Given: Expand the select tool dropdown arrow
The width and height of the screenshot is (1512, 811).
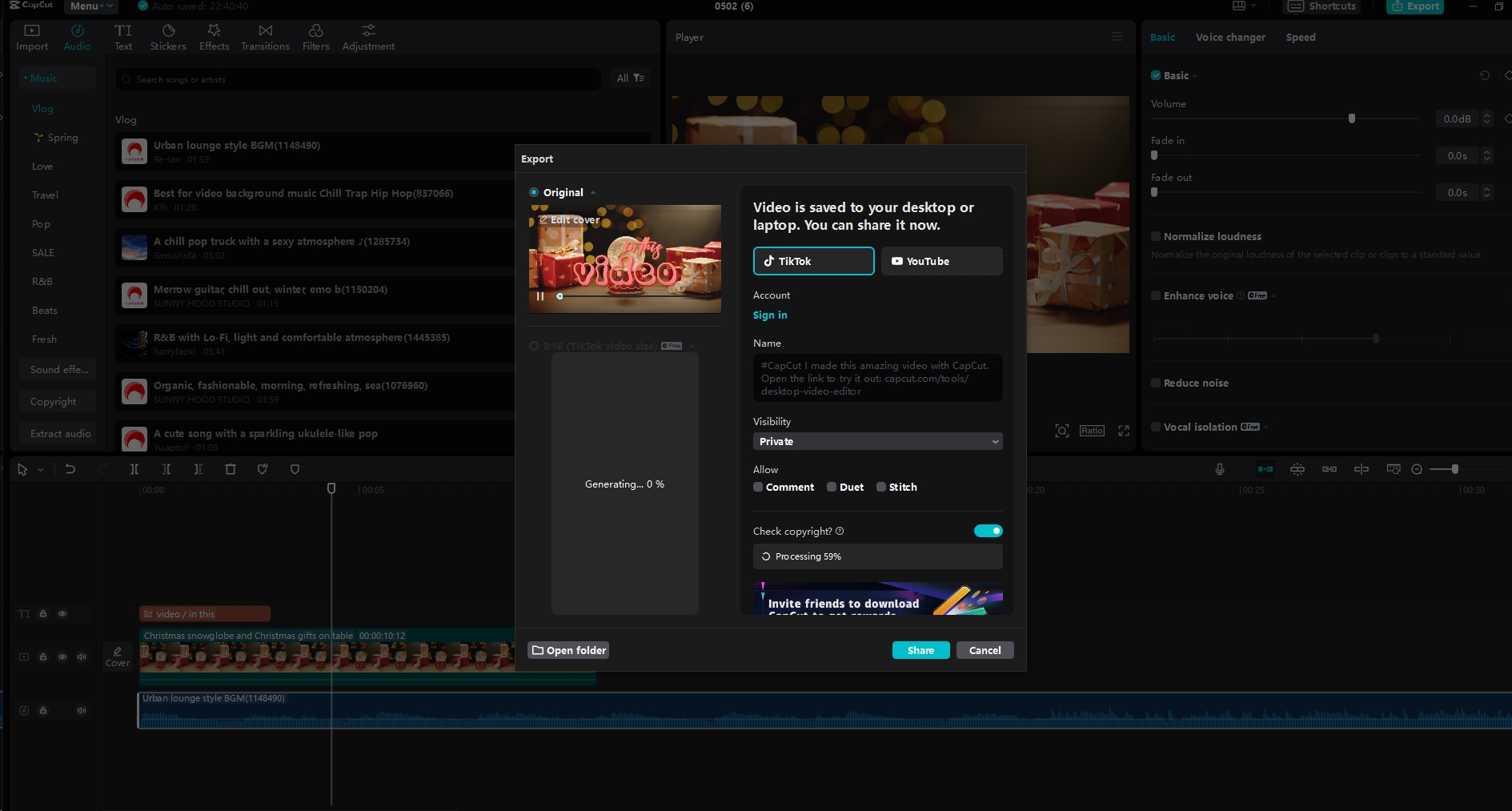Looking at the screenshot, I should [40, 469].
